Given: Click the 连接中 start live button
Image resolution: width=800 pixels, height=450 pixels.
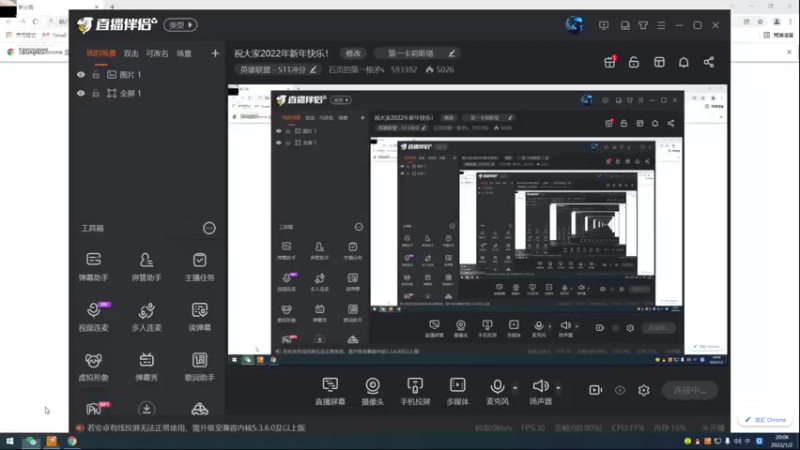Looking at the screenshot, I should tap(690, 390).
